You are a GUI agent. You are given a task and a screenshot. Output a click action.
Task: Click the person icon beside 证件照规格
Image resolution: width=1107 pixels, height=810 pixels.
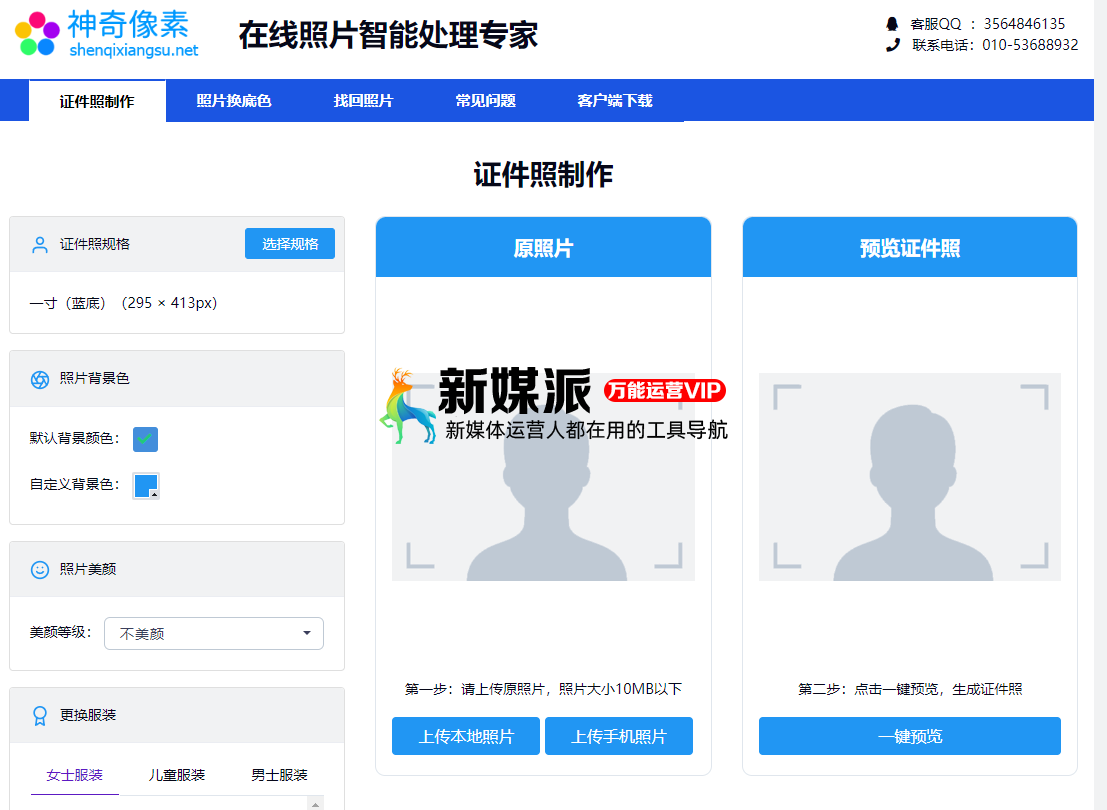(40, 244)
